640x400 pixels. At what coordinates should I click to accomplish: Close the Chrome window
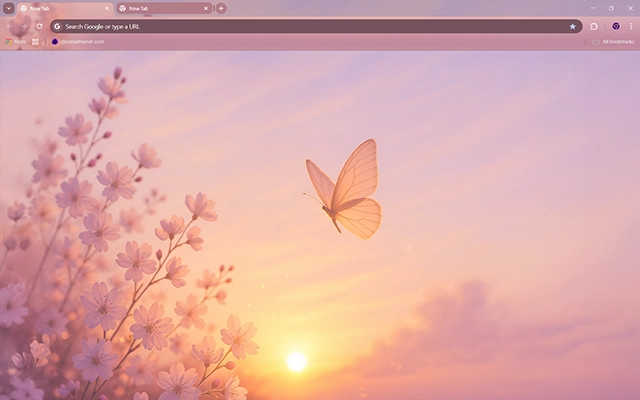(x=630, y=8)
